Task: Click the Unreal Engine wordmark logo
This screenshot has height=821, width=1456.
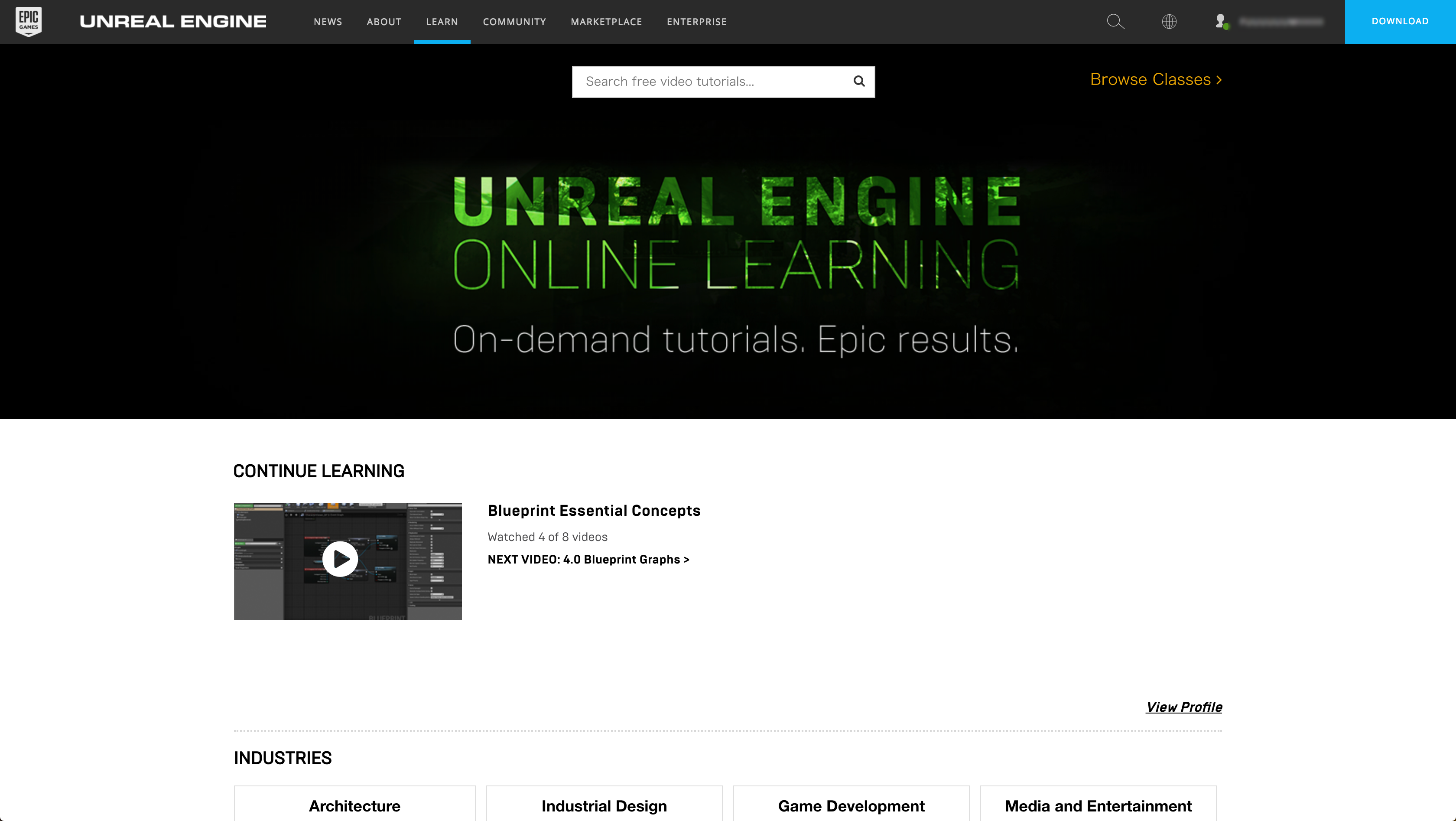Action: click(173, 22)
